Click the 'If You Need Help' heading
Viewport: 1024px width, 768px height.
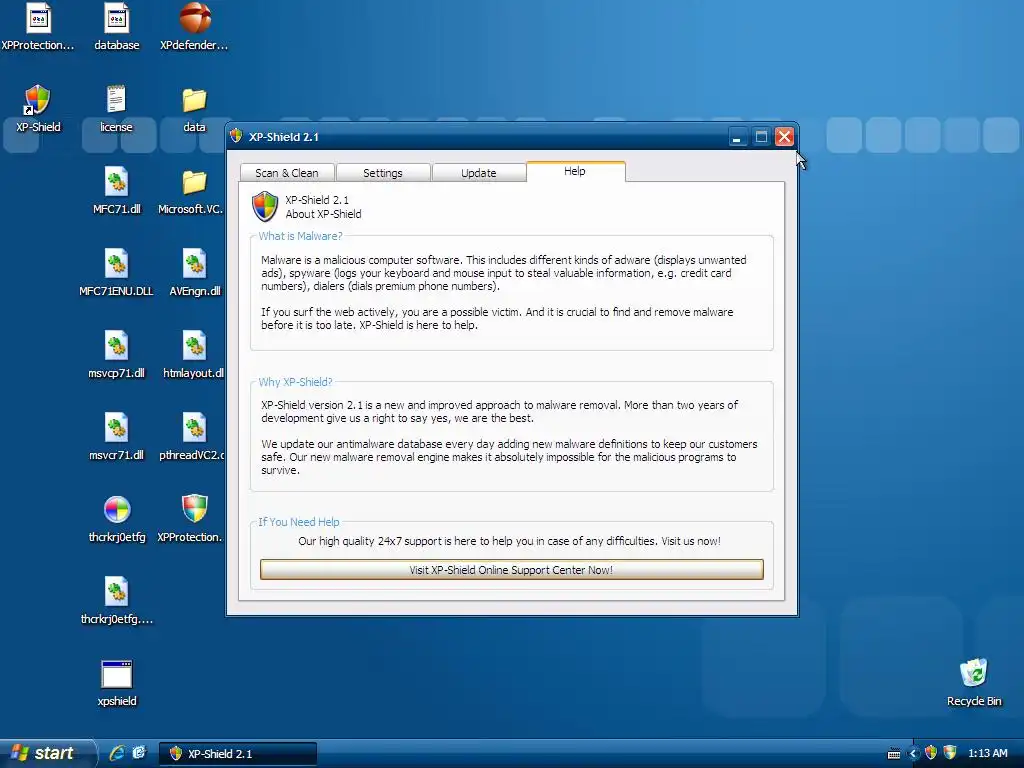[x=298, y=522]
